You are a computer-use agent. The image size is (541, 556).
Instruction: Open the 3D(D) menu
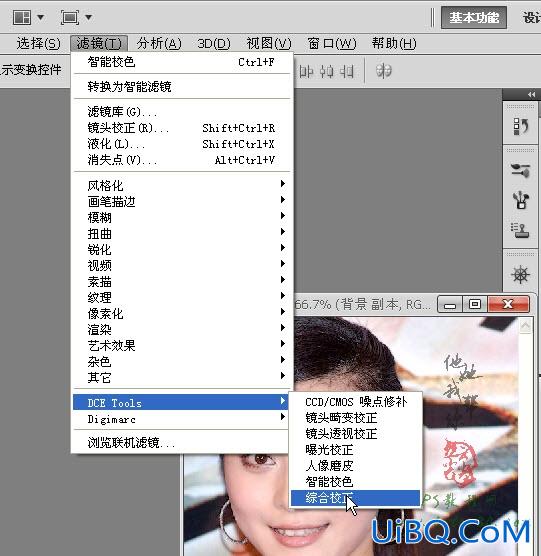point(214,44)
